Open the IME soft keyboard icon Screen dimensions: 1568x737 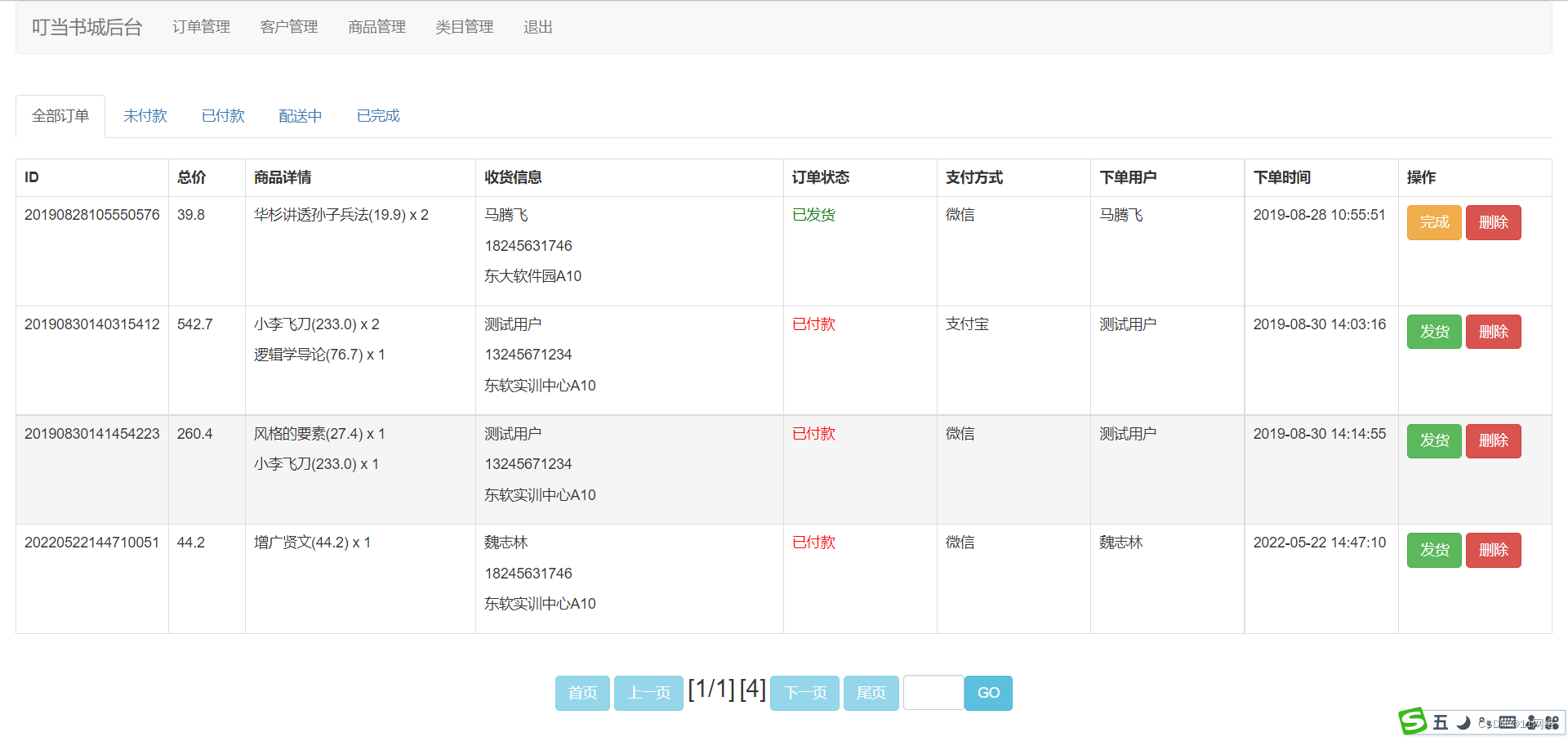pyautogui.click(x=1508, y=722)
